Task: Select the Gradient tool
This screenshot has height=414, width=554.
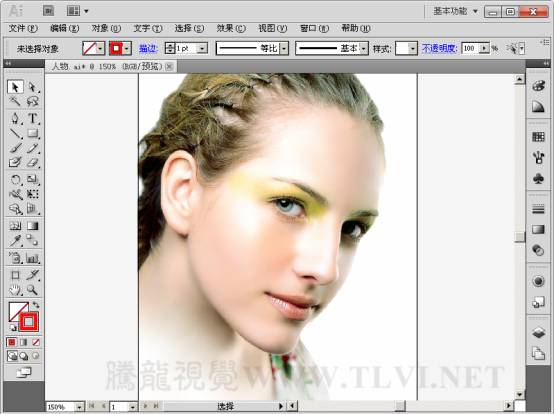Action: (x=32, y=226)
